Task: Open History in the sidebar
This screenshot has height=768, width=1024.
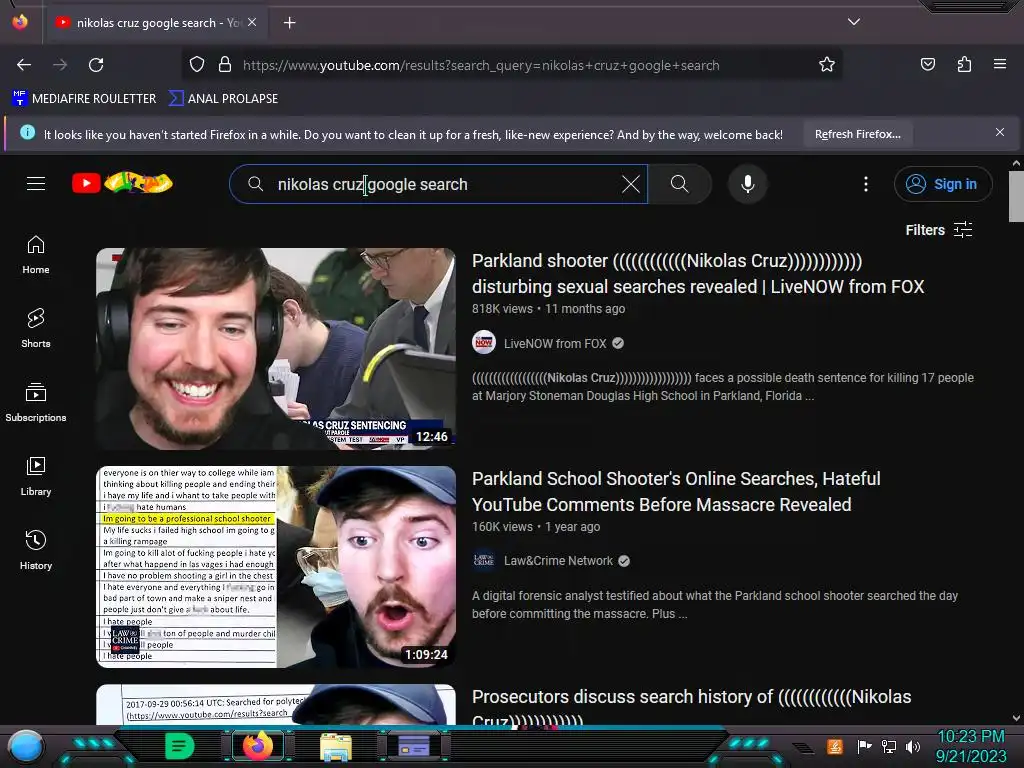Action: [36, 551]
